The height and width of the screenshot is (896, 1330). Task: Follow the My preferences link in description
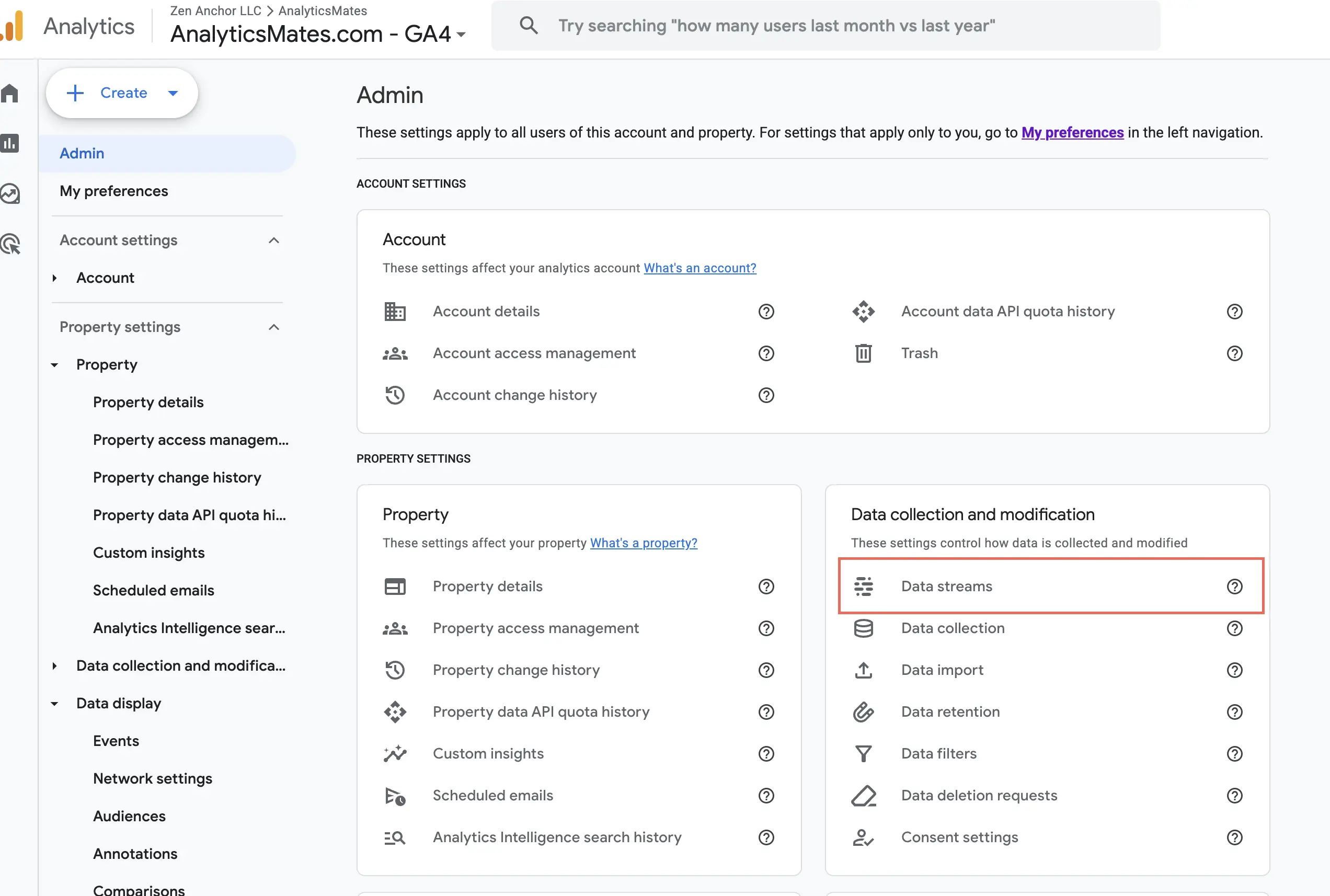tap(1072, 133)
